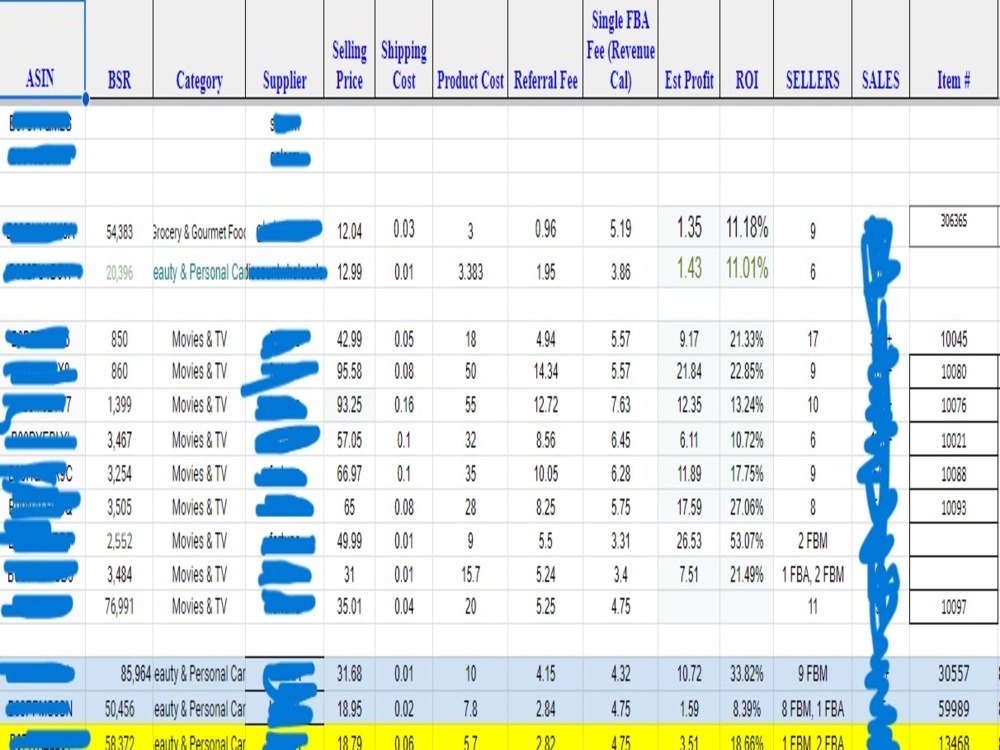The image size is (1000, 750).
Task: Select green ROI cell 11.01%
Action: (x=747, y=269)
